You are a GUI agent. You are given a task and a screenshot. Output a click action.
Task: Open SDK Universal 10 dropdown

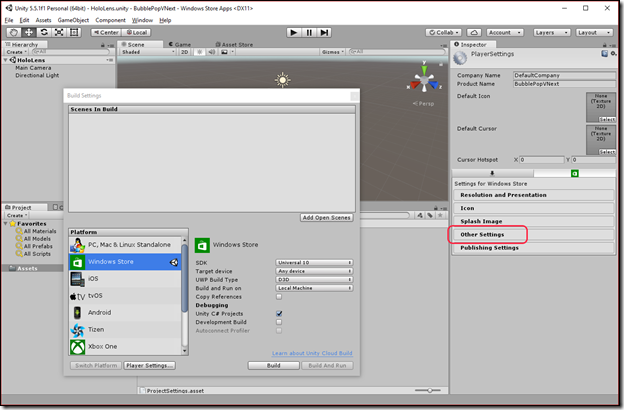pos(314,263)
